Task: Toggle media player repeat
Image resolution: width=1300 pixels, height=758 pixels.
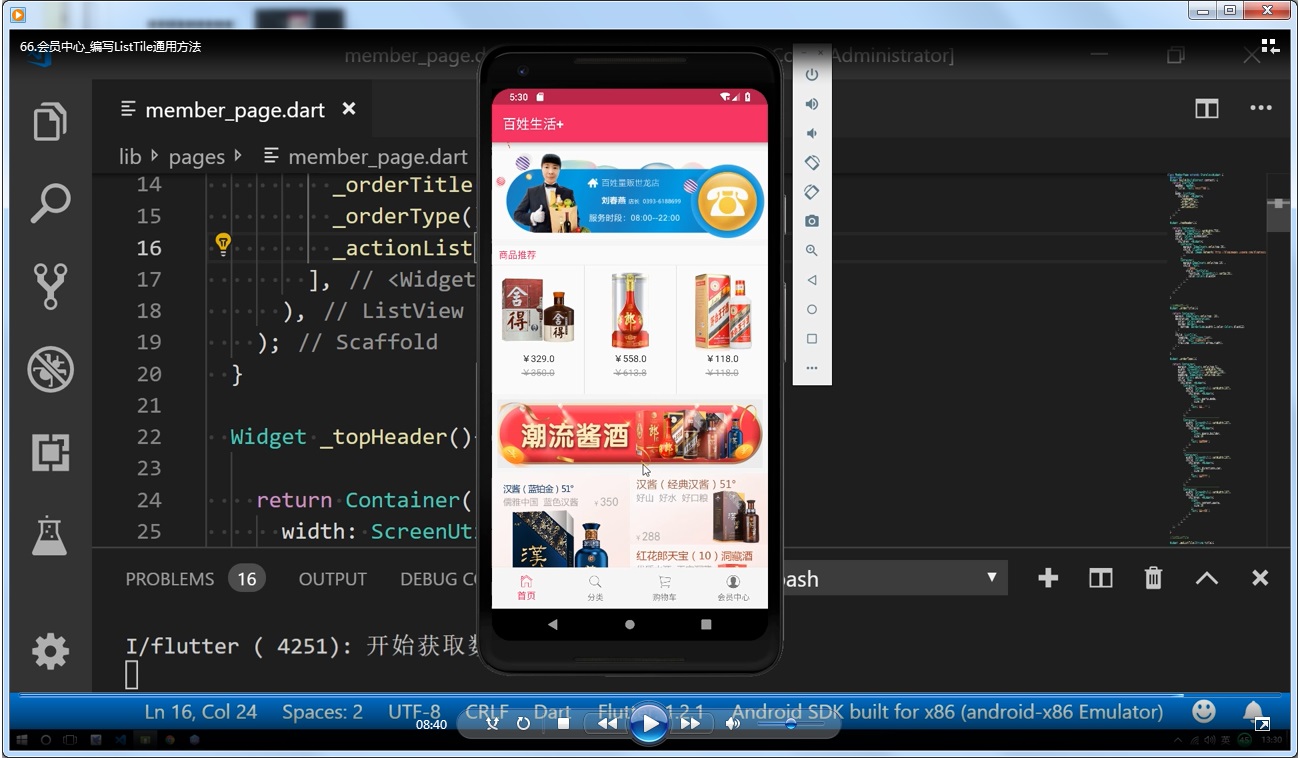Action: 523,723
